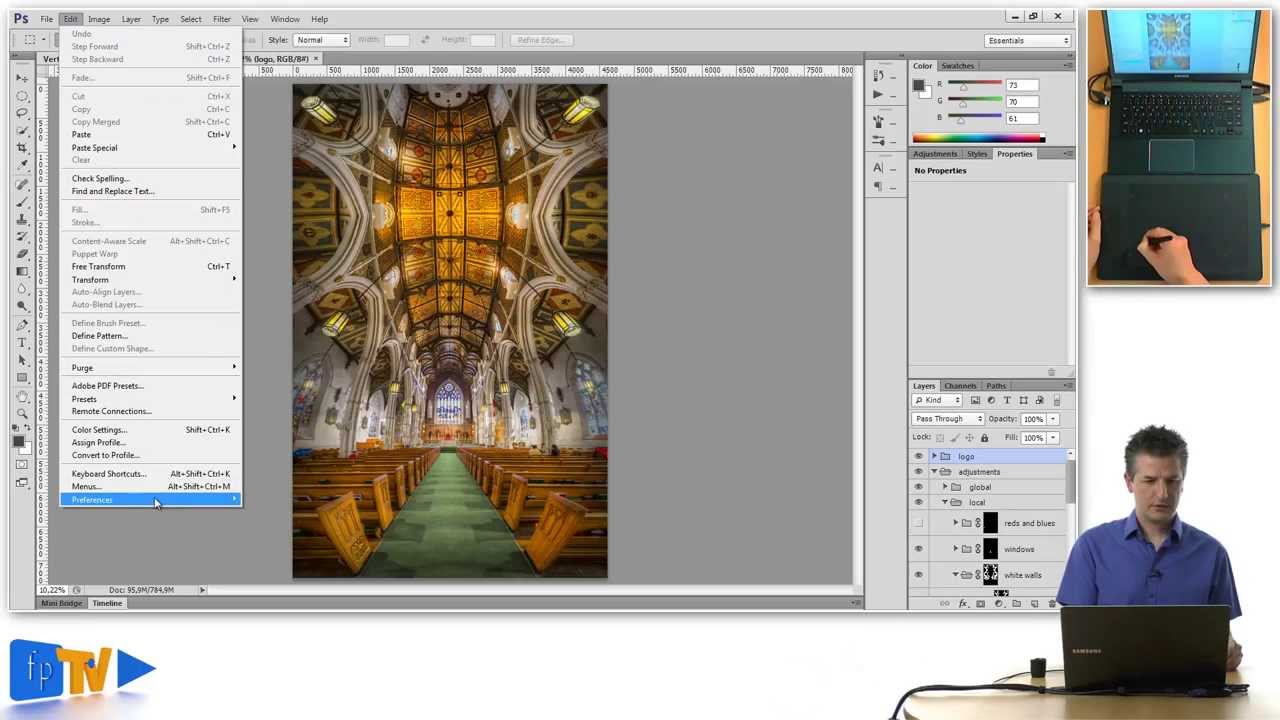Image resolution: width=1280 pixels, height=720 pixels.
Task: Toggle the text layer filter icon
Action: 1007,400
